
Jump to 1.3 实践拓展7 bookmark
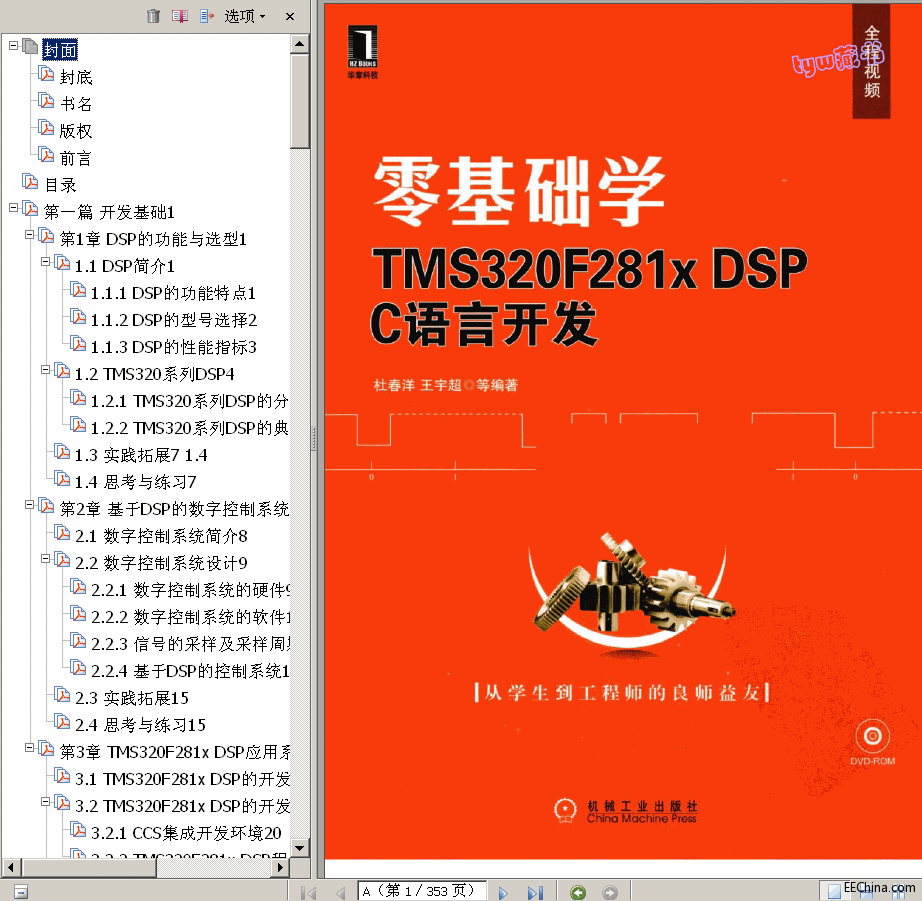pos(141,455)
